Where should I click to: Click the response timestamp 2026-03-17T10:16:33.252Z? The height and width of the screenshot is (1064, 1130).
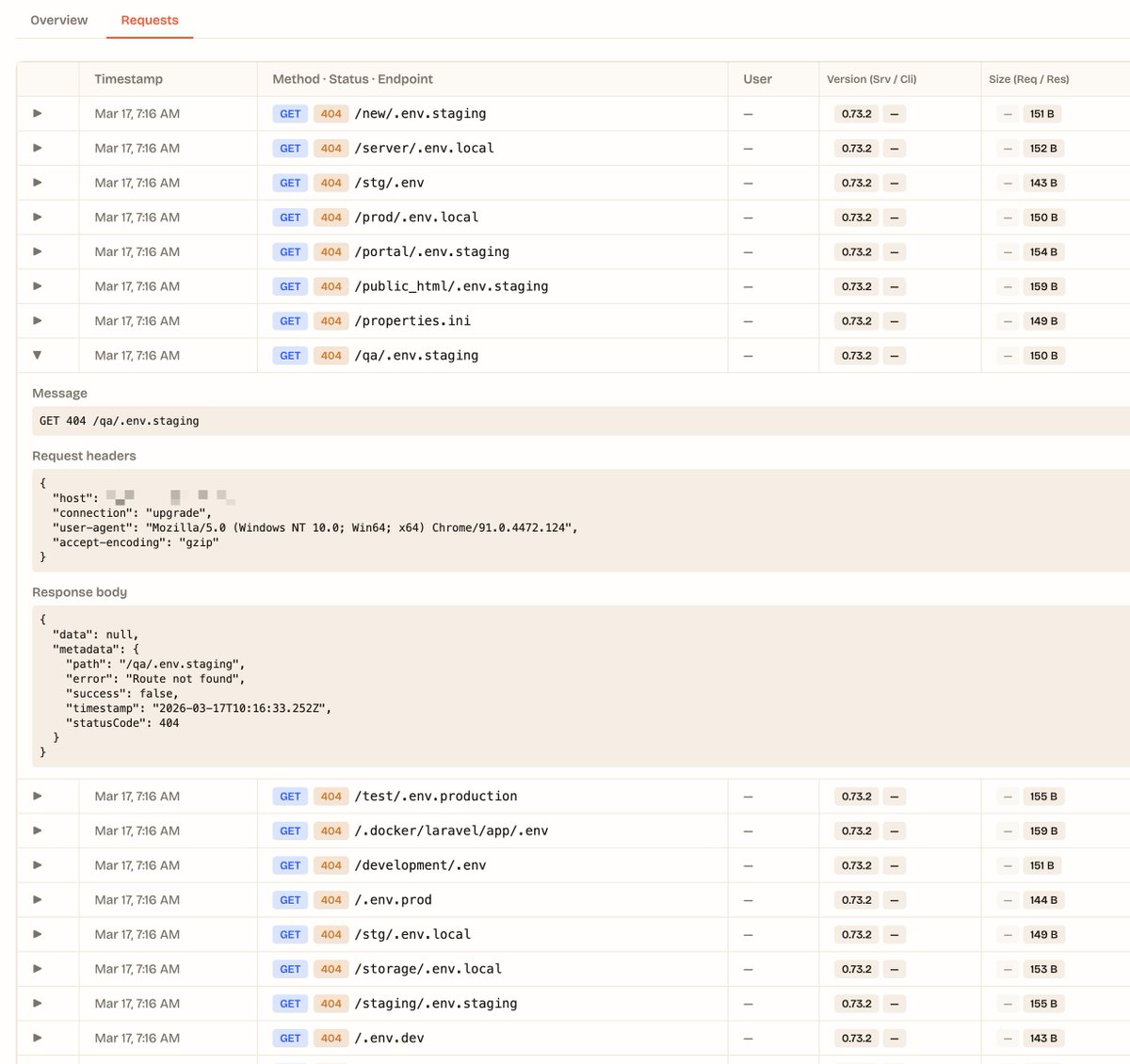[x=241, y=708]
